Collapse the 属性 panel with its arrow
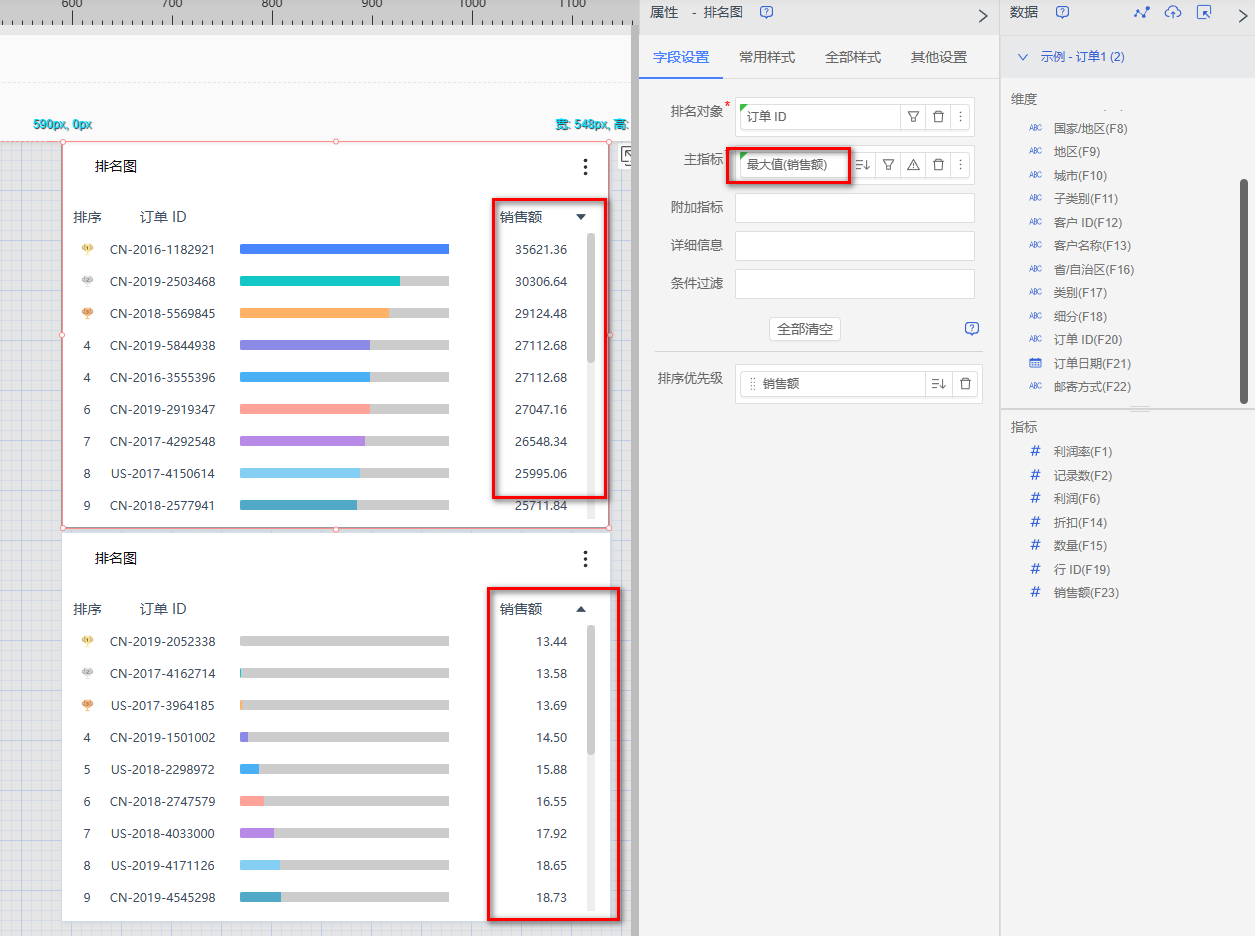 982,15
